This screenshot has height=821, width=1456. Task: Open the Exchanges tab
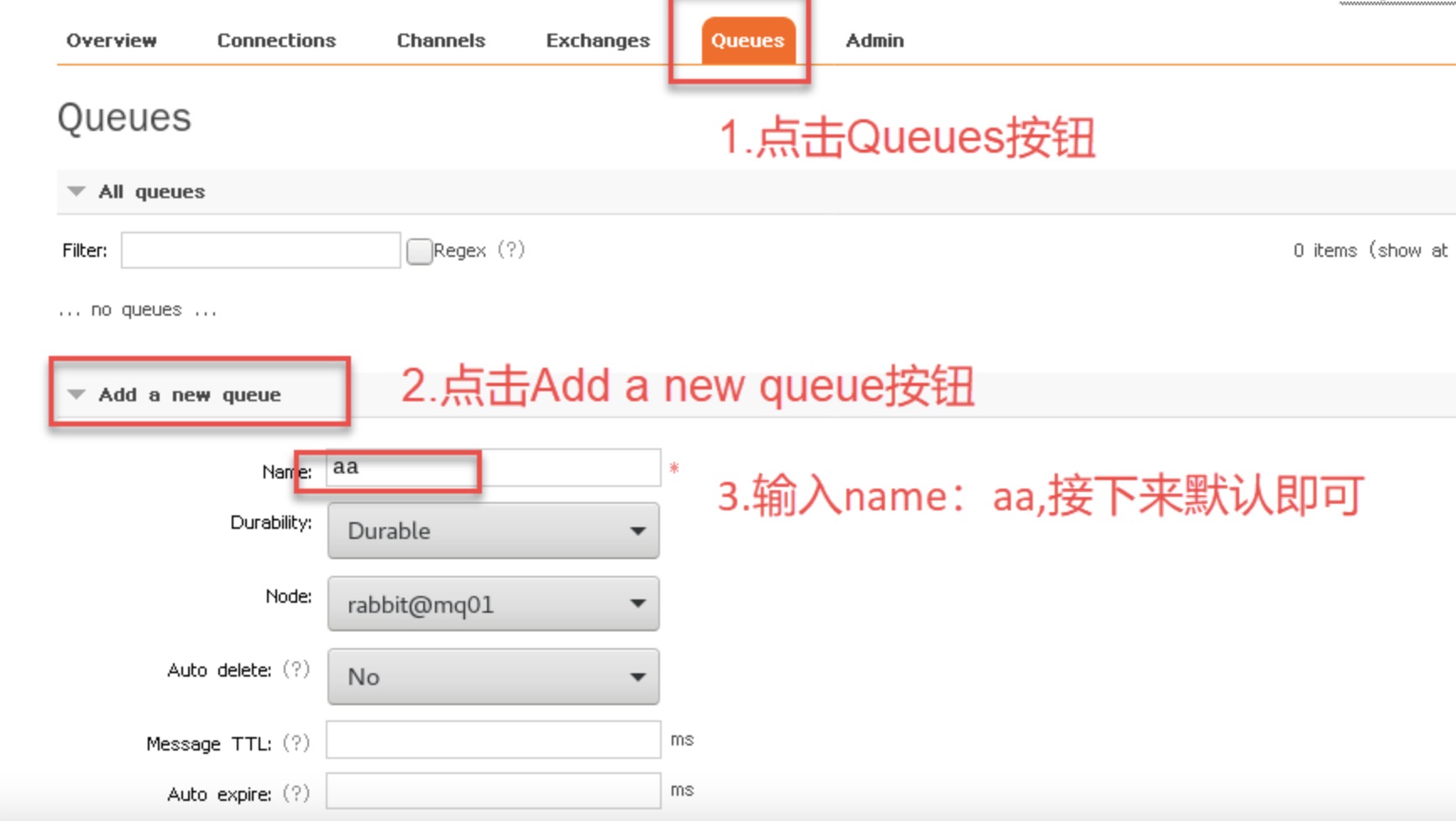point(597,39)
